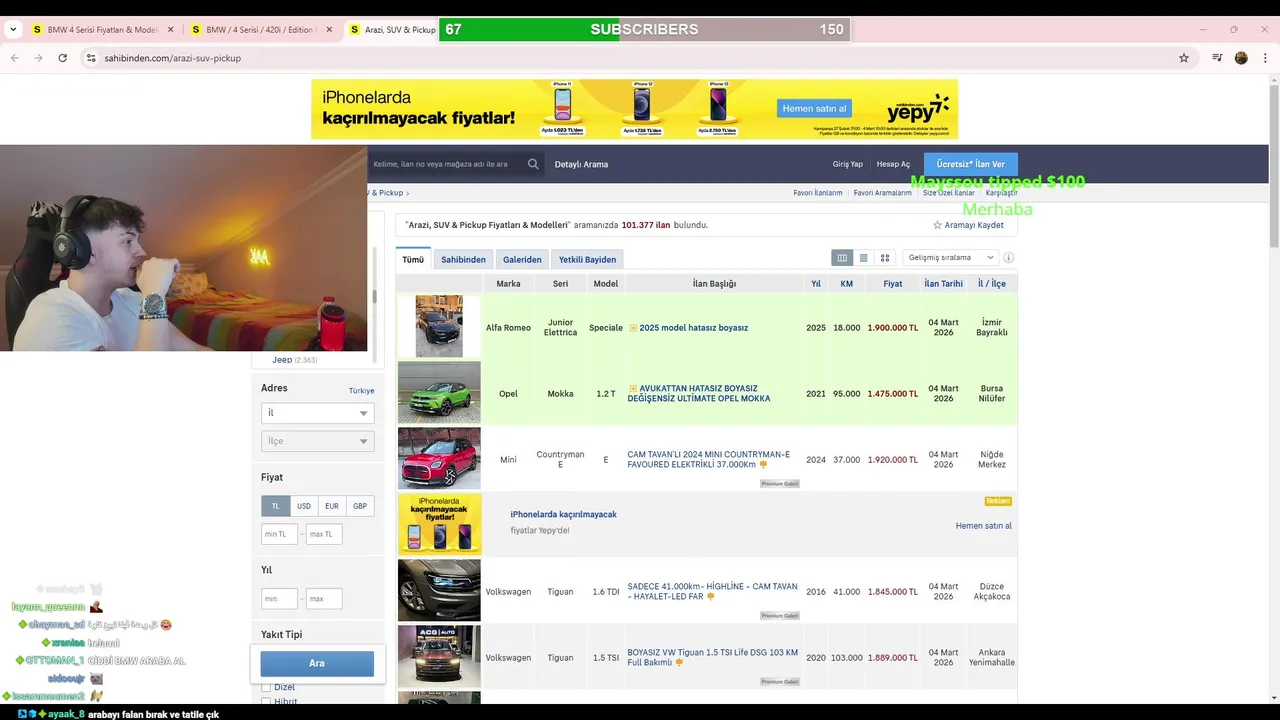Screen dimensions: 1280x720
Task: Switch to classic table view icon
Action: pyautogui.click(x=842, y=258)
